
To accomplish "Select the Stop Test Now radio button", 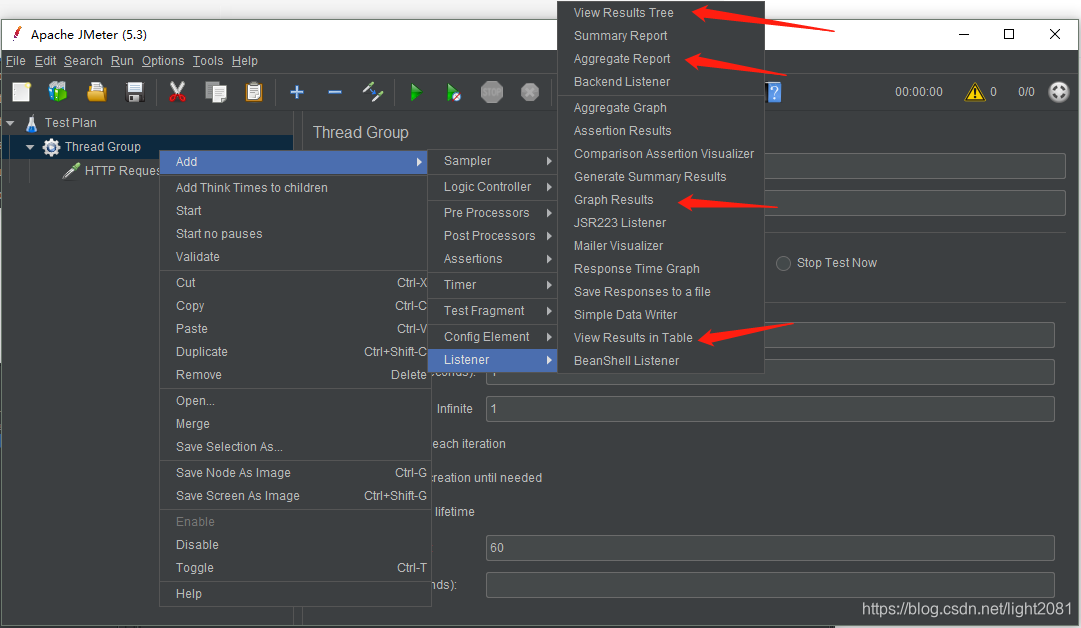I will 783,263.
